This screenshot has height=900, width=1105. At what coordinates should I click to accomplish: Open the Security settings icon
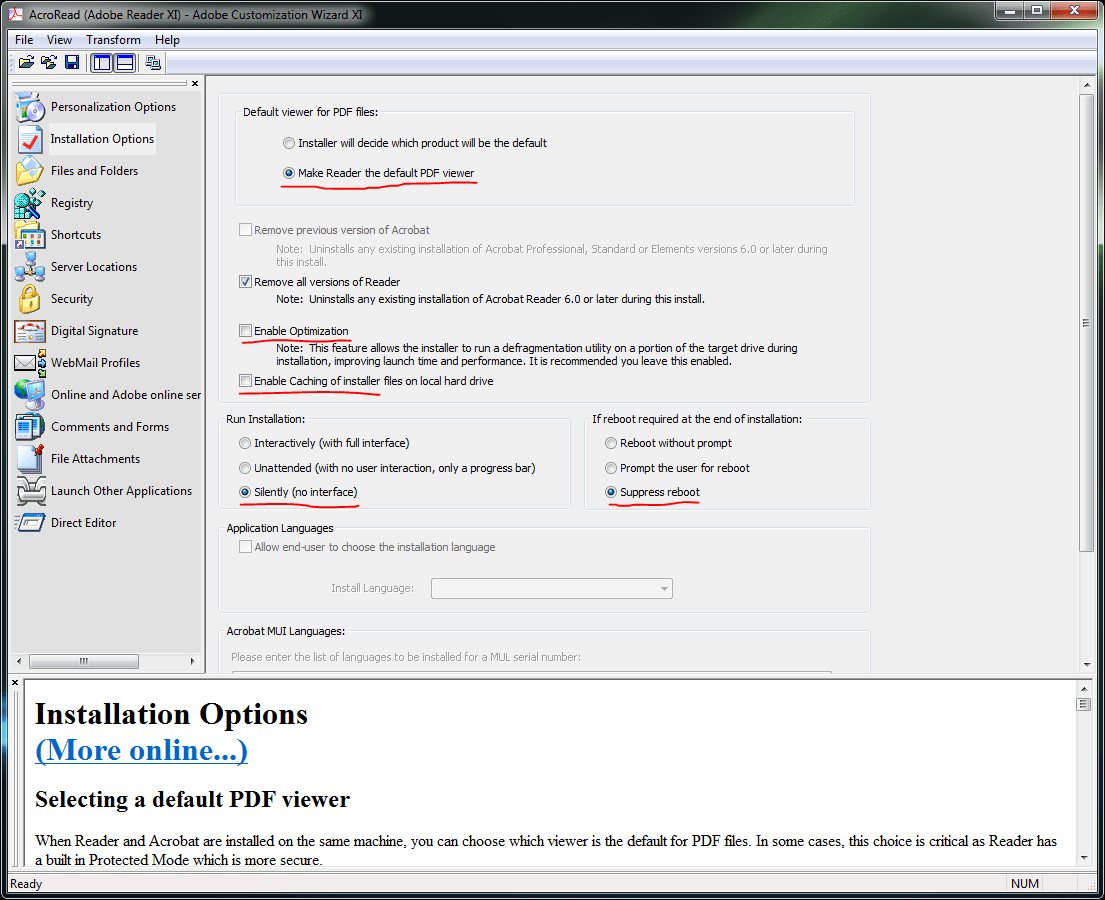pos(30,298)
